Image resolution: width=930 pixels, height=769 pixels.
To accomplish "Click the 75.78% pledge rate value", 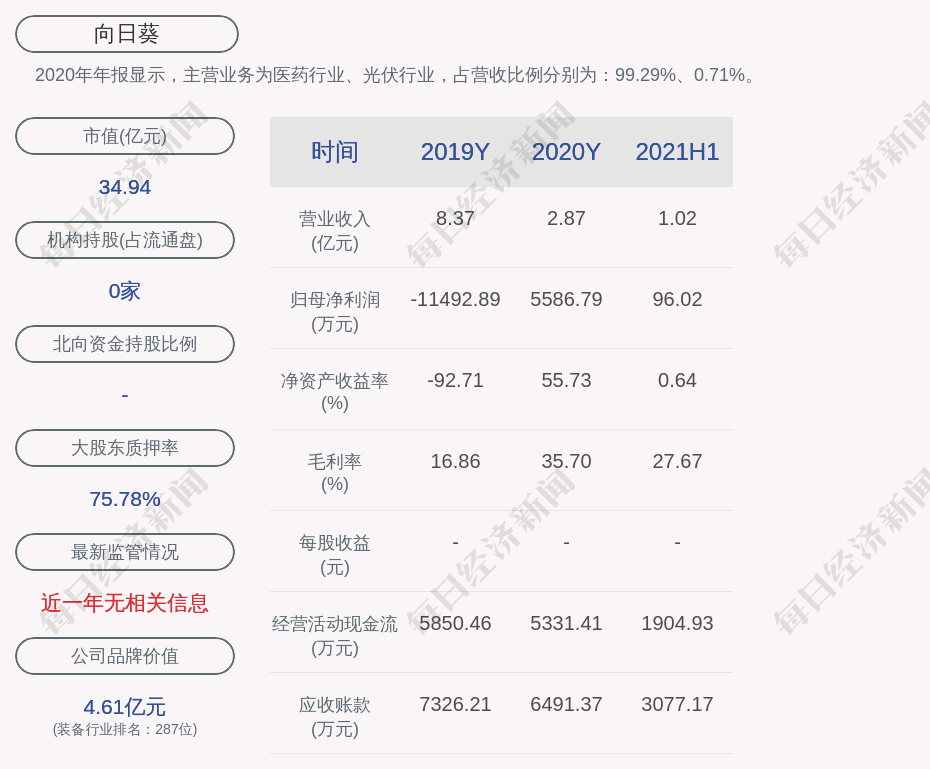I will coord(125,499).
